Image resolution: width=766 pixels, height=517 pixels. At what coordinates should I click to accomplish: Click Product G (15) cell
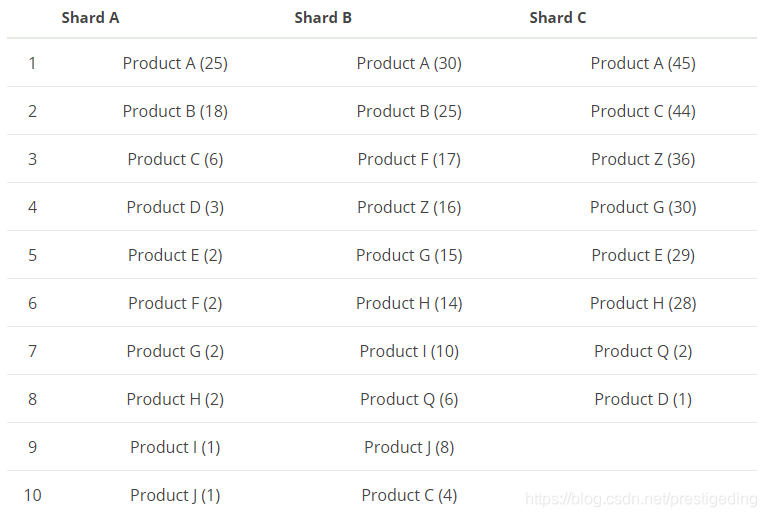(409, 255)
